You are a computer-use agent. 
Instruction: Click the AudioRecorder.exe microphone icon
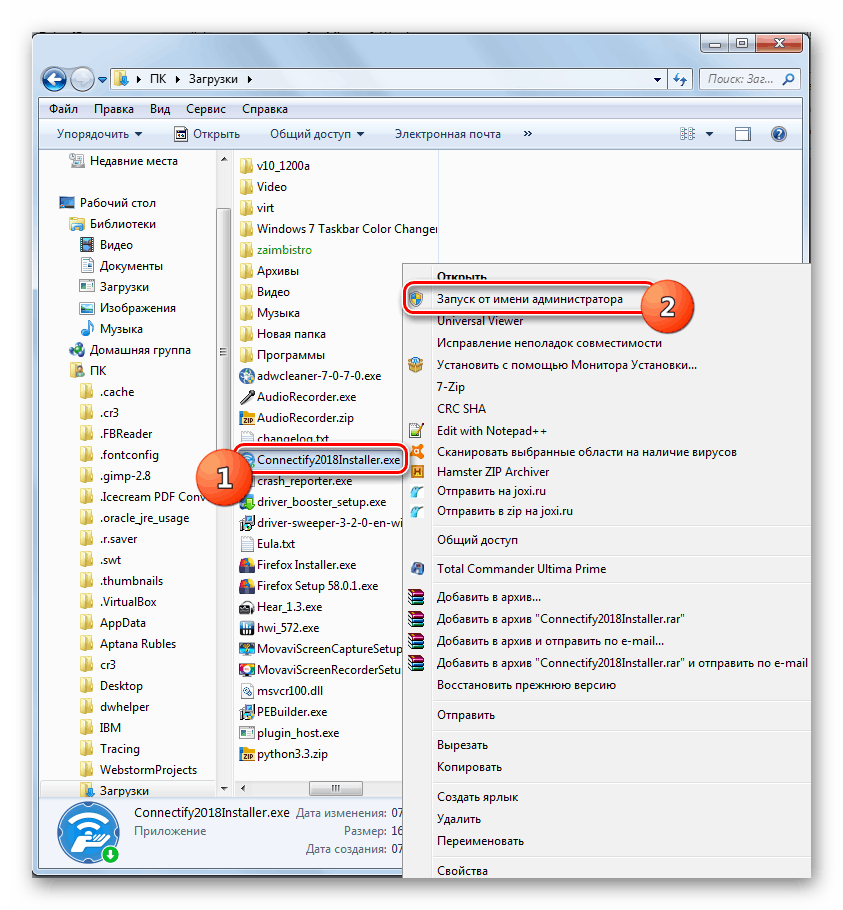tap(247, 397)
